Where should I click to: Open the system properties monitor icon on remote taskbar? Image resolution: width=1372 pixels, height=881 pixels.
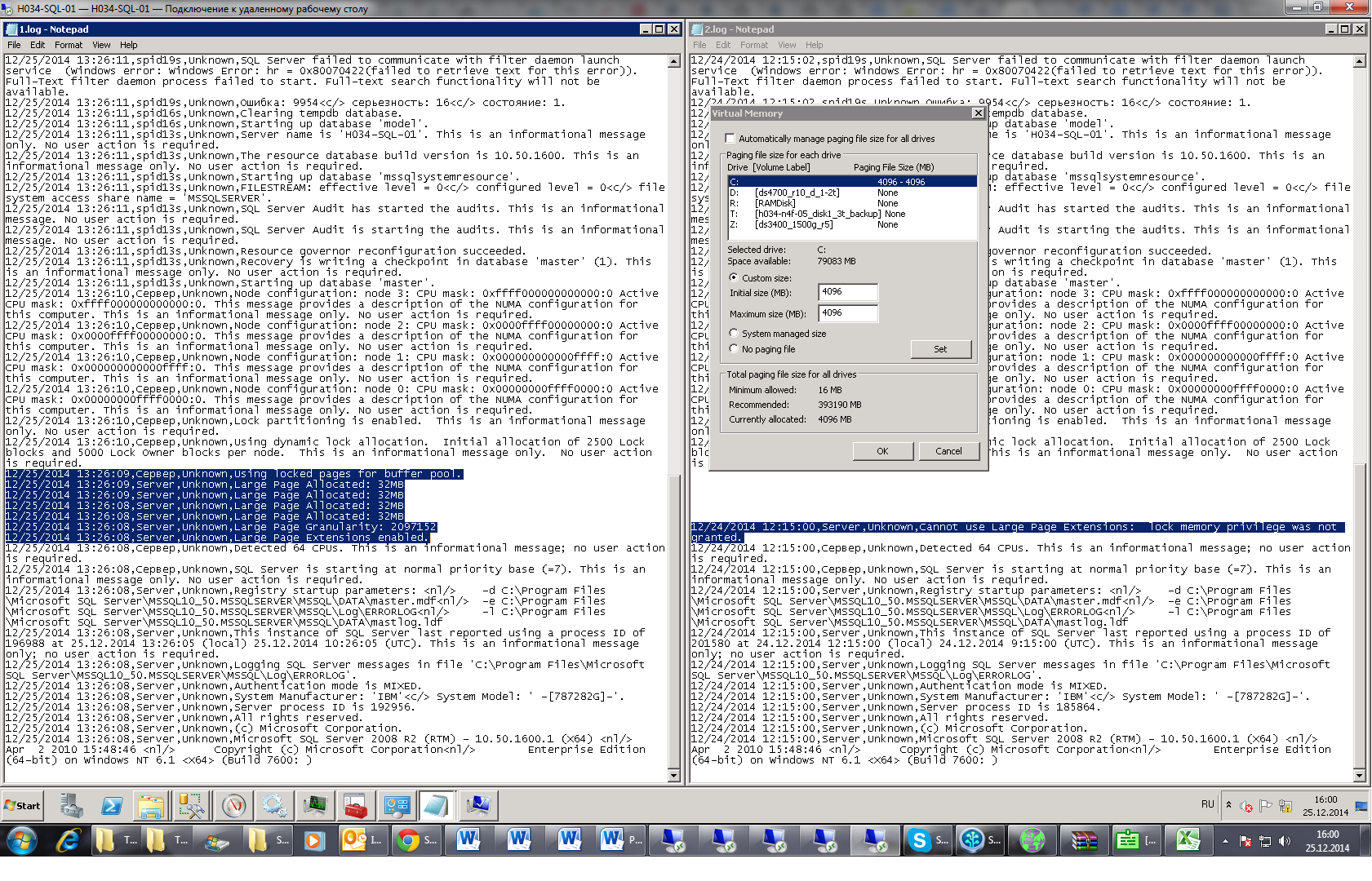coord(478,806)
